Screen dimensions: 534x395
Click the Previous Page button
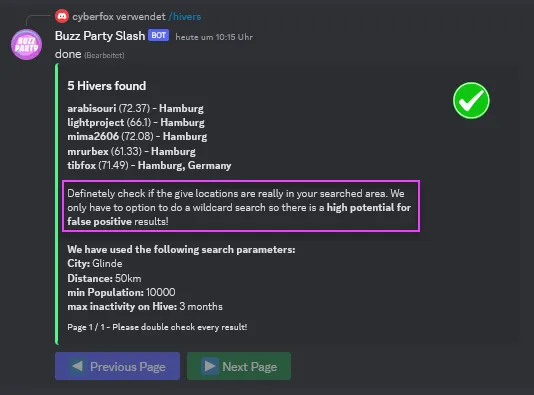(x=117, y=366)
